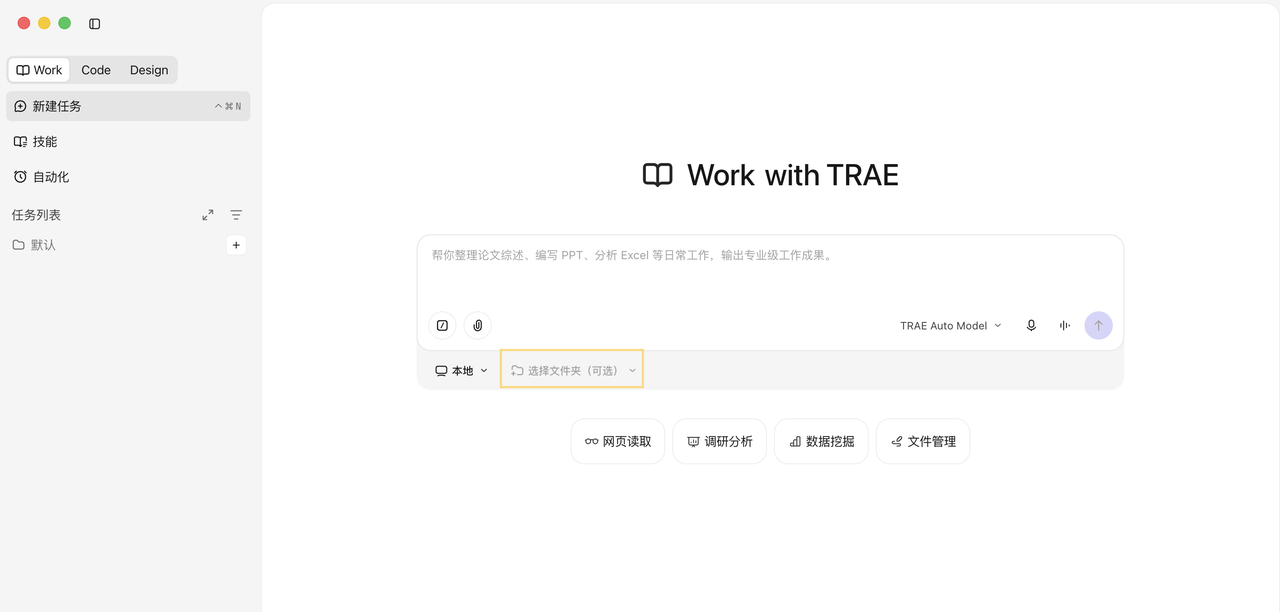Image resolution: width=1280 pixels, height=612 pixels.
Task: Open the task list filter icon
Action: coord(236,215)
